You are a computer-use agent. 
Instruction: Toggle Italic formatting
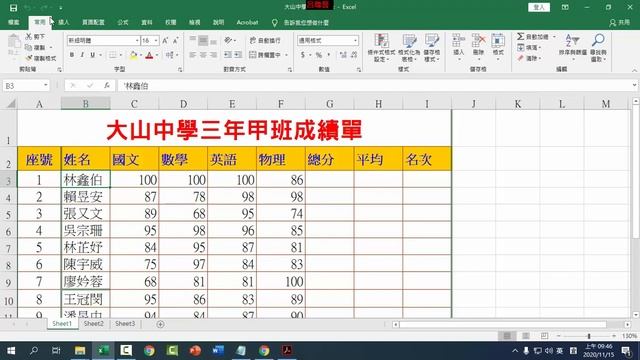pos(82,55)
